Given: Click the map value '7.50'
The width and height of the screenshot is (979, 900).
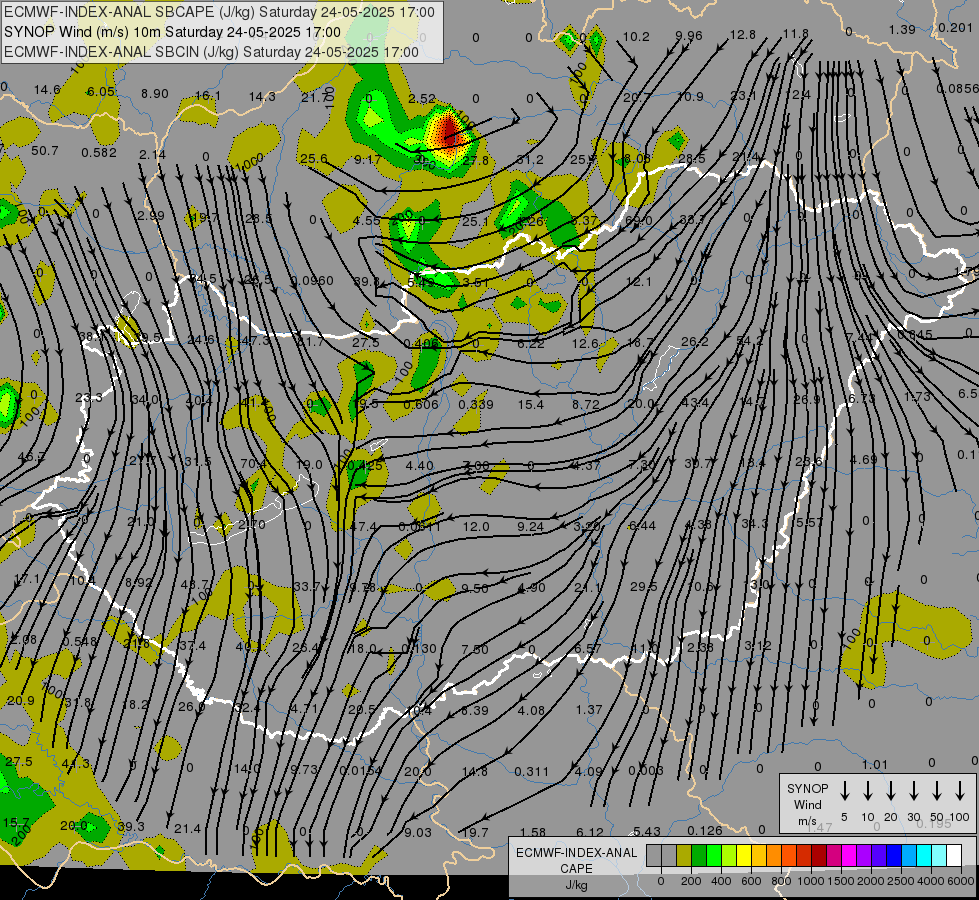Looking at the screenshot, I should coord(475,650).
